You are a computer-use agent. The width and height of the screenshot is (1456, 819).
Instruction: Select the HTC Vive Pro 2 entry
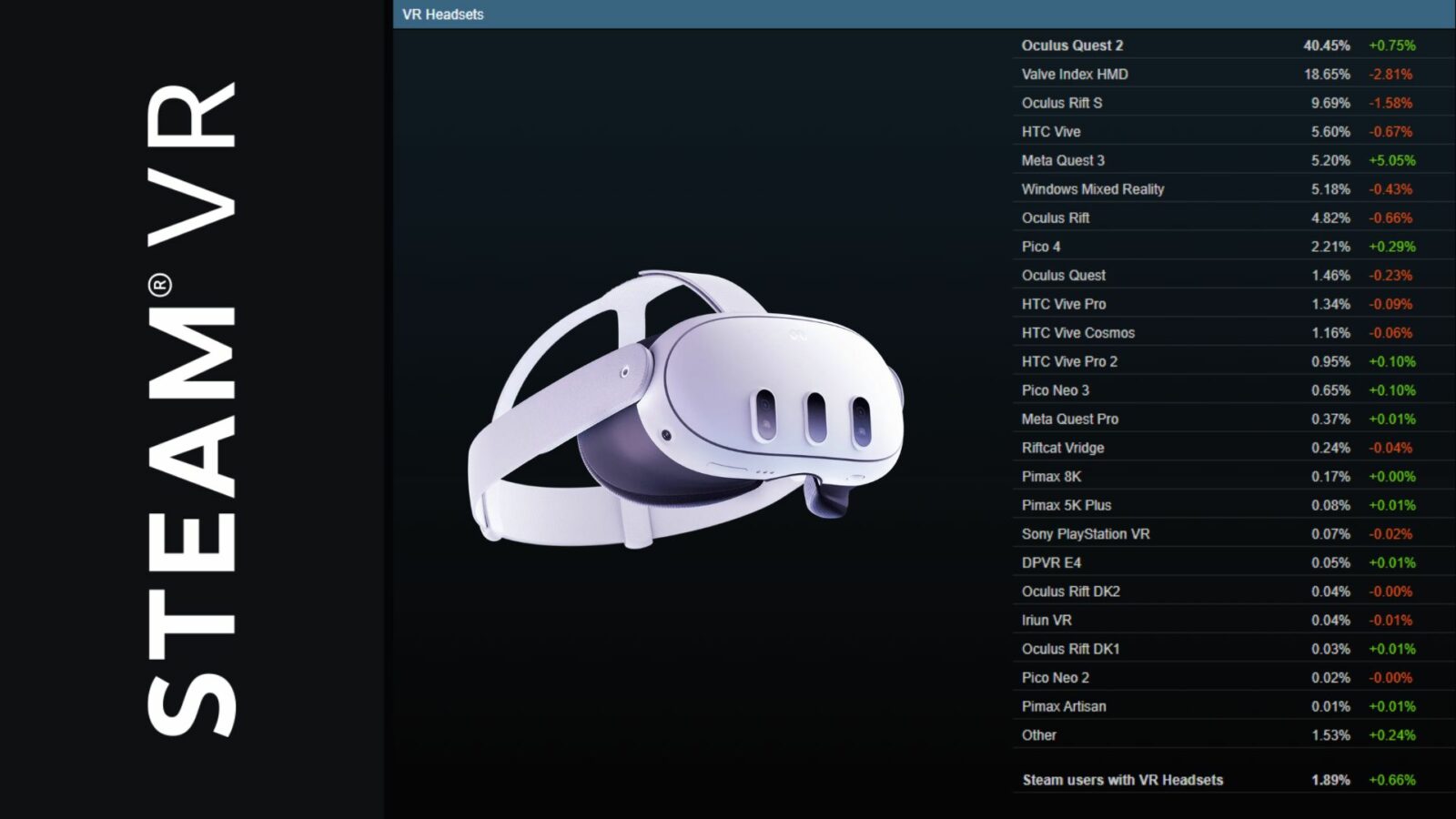pyautogui.click(x=1069, y=361)
